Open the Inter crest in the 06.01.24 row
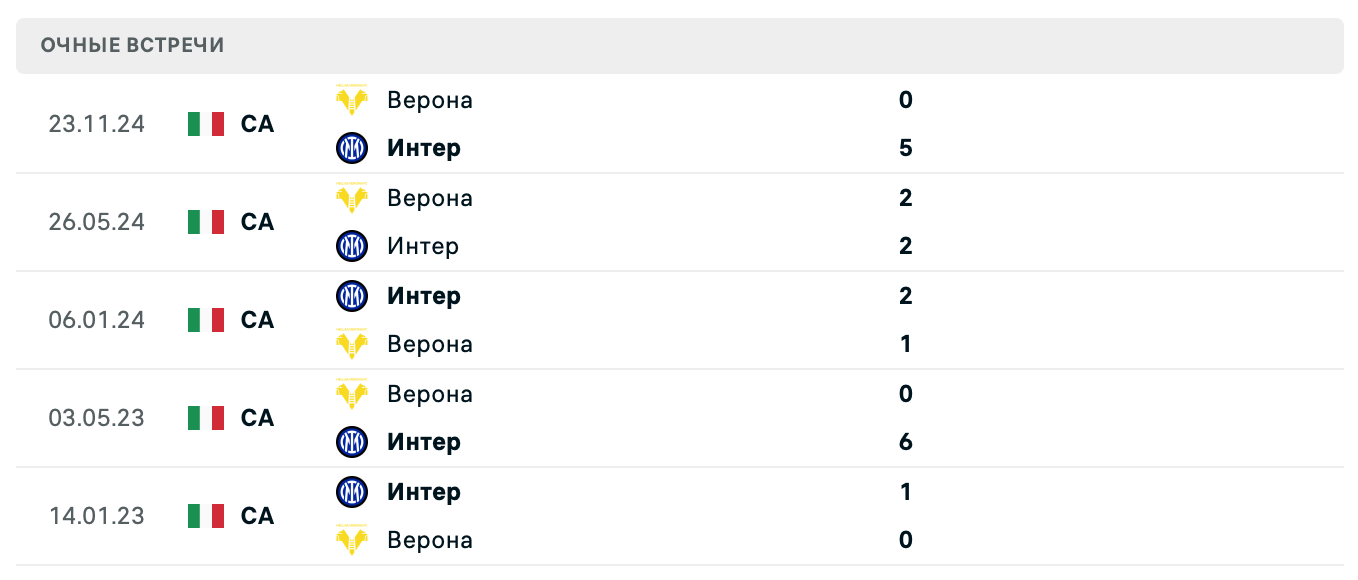 click(352, 296)
